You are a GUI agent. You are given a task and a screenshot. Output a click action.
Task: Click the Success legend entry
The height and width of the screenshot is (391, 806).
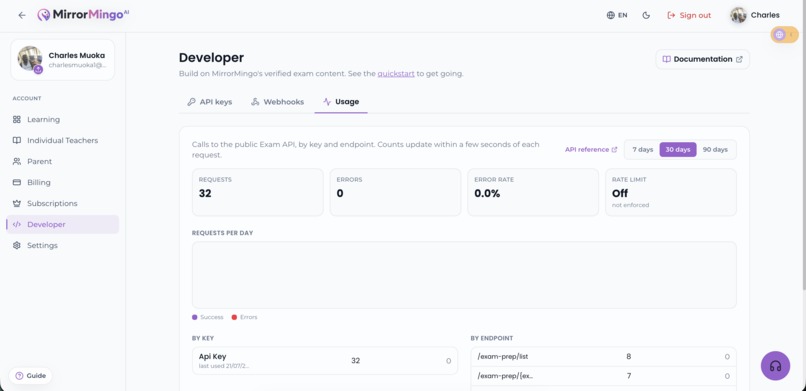208,317
